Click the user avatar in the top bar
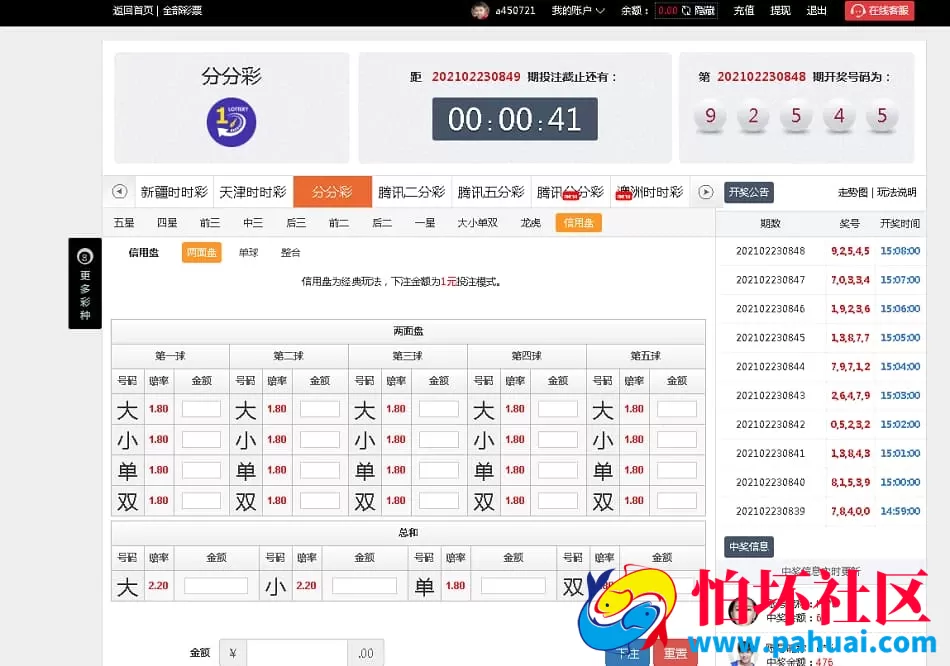The height and width of the screenshot is (666, 950). click(x=479, y=11)
